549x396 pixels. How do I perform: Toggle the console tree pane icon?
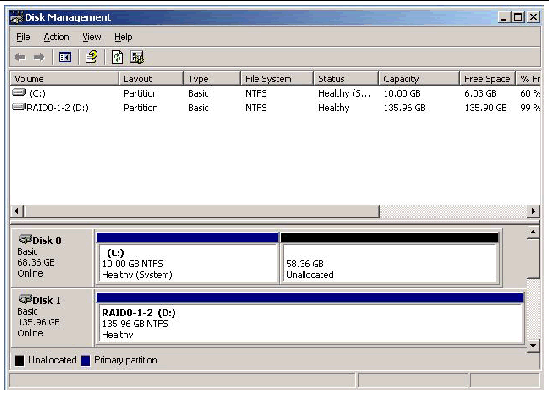[x=65, y=57]
